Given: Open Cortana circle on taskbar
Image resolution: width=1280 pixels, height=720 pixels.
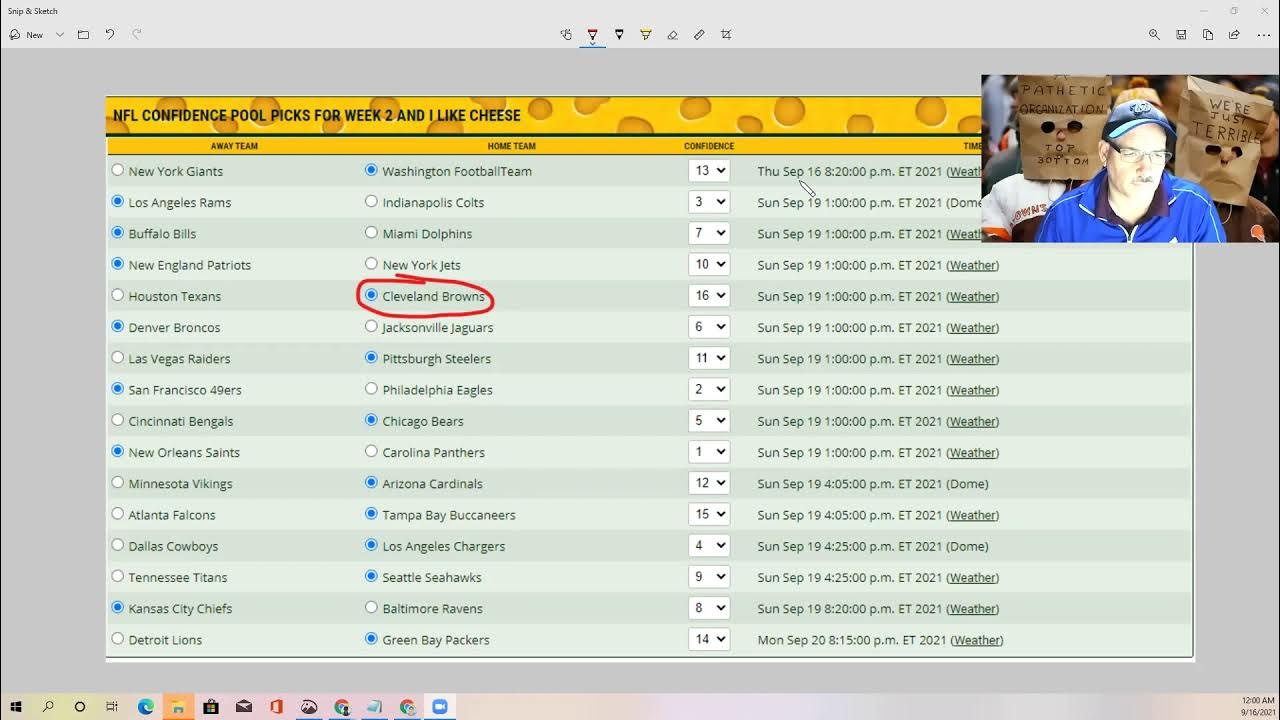Looking at the screenshot, I should click(80, 707).
